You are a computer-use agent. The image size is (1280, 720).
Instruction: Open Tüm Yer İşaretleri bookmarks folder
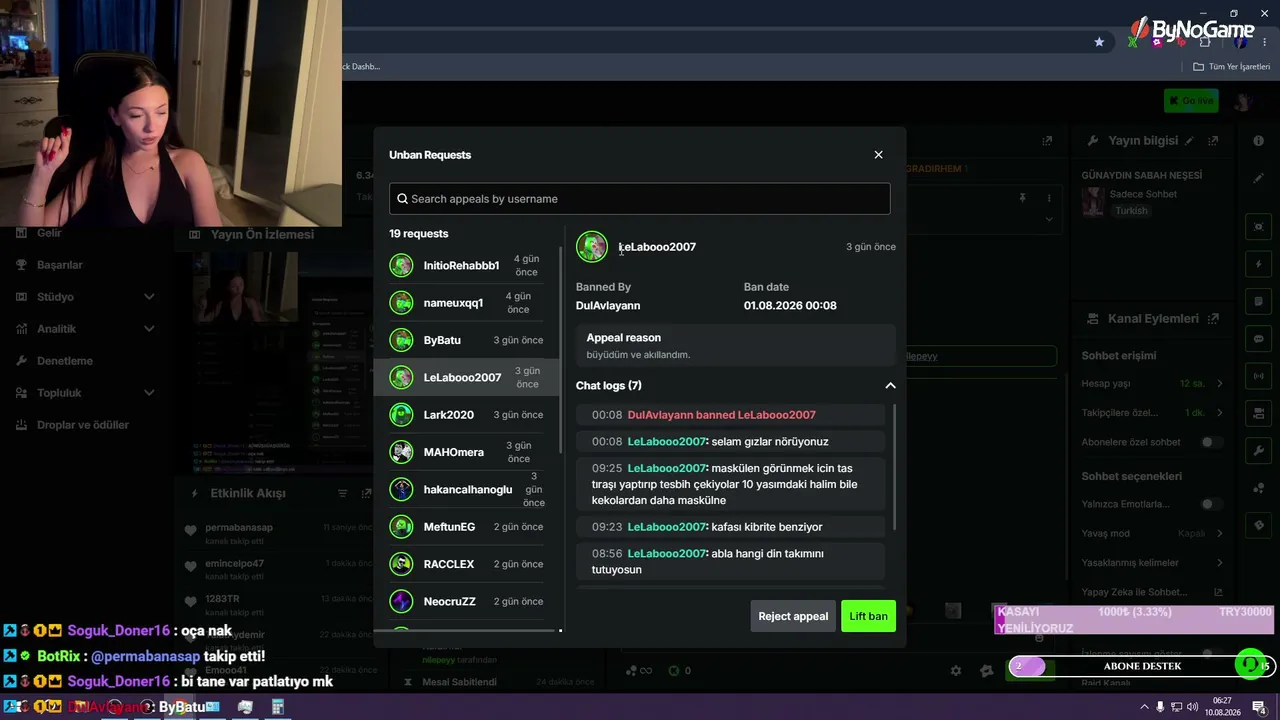1231,67
